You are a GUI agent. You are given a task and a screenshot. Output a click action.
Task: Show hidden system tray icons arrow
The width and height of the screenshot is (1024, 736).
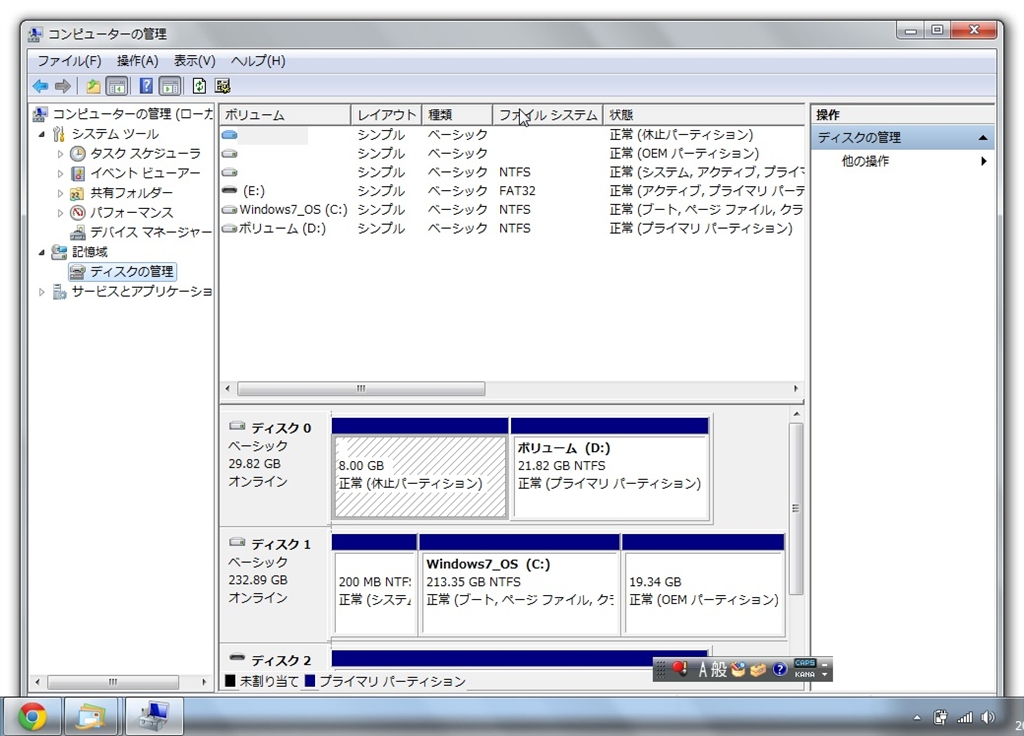tap(917, 718)
